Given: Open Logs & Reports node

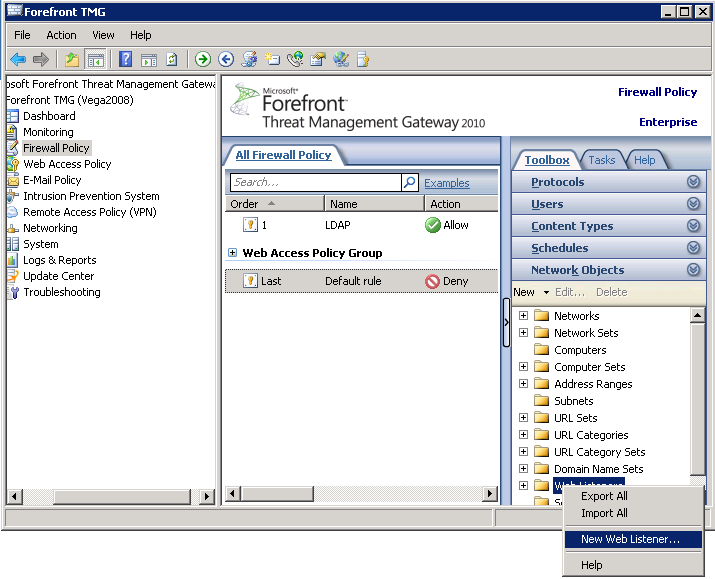Looking at the screenshot, I should coord(59,260).
